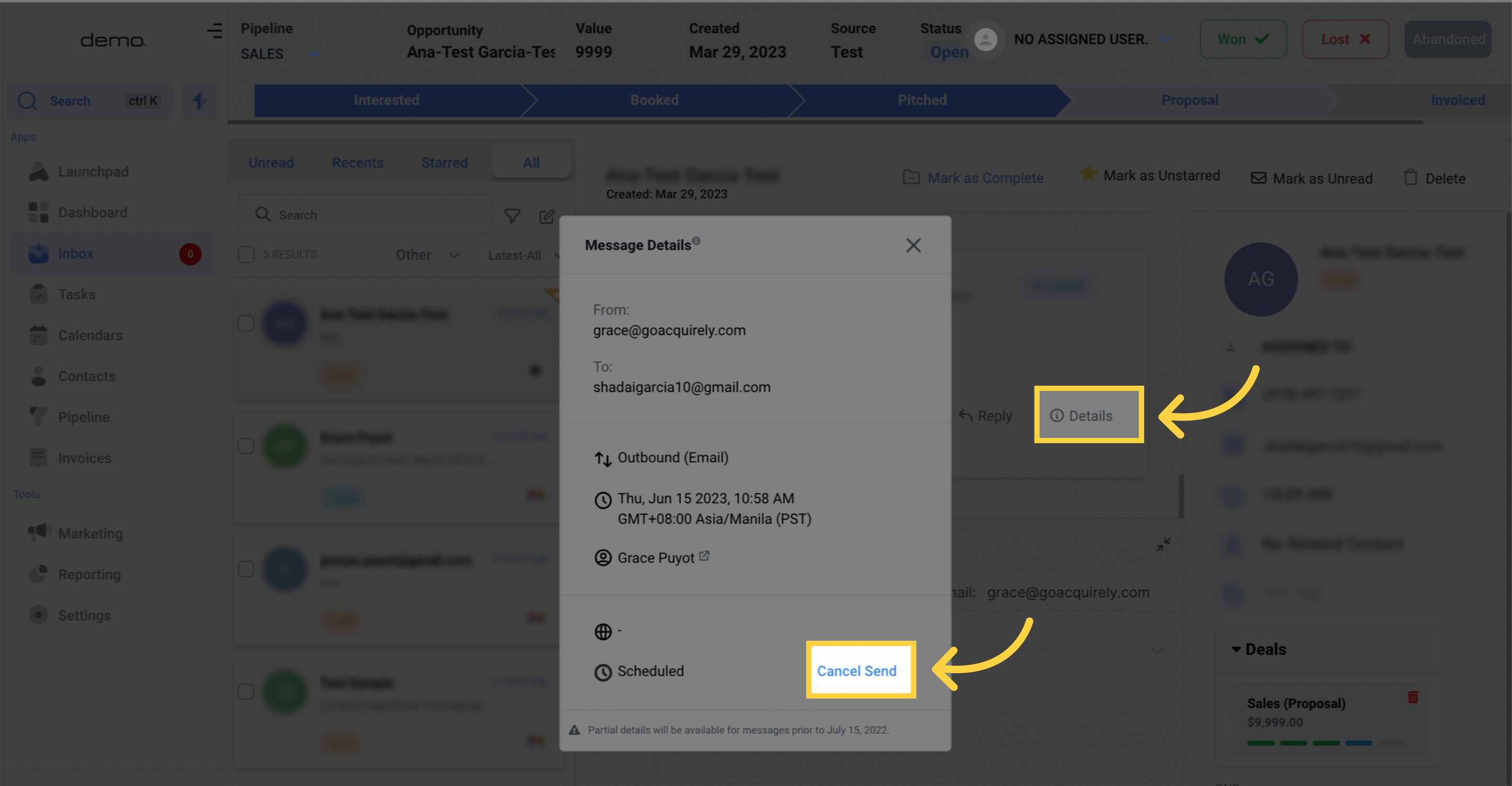Check the Grace Puyot conversation checkbox
This screenshot has width=1512, height=786.
coord(246,446)
